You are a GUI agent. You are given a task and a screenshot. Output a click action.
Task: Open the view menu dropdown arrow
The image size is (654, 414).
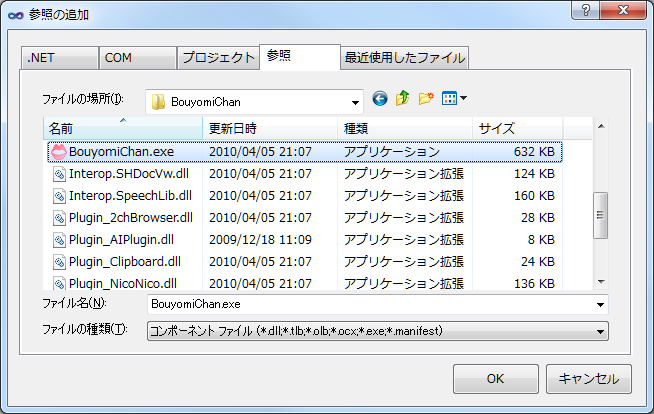463,98
